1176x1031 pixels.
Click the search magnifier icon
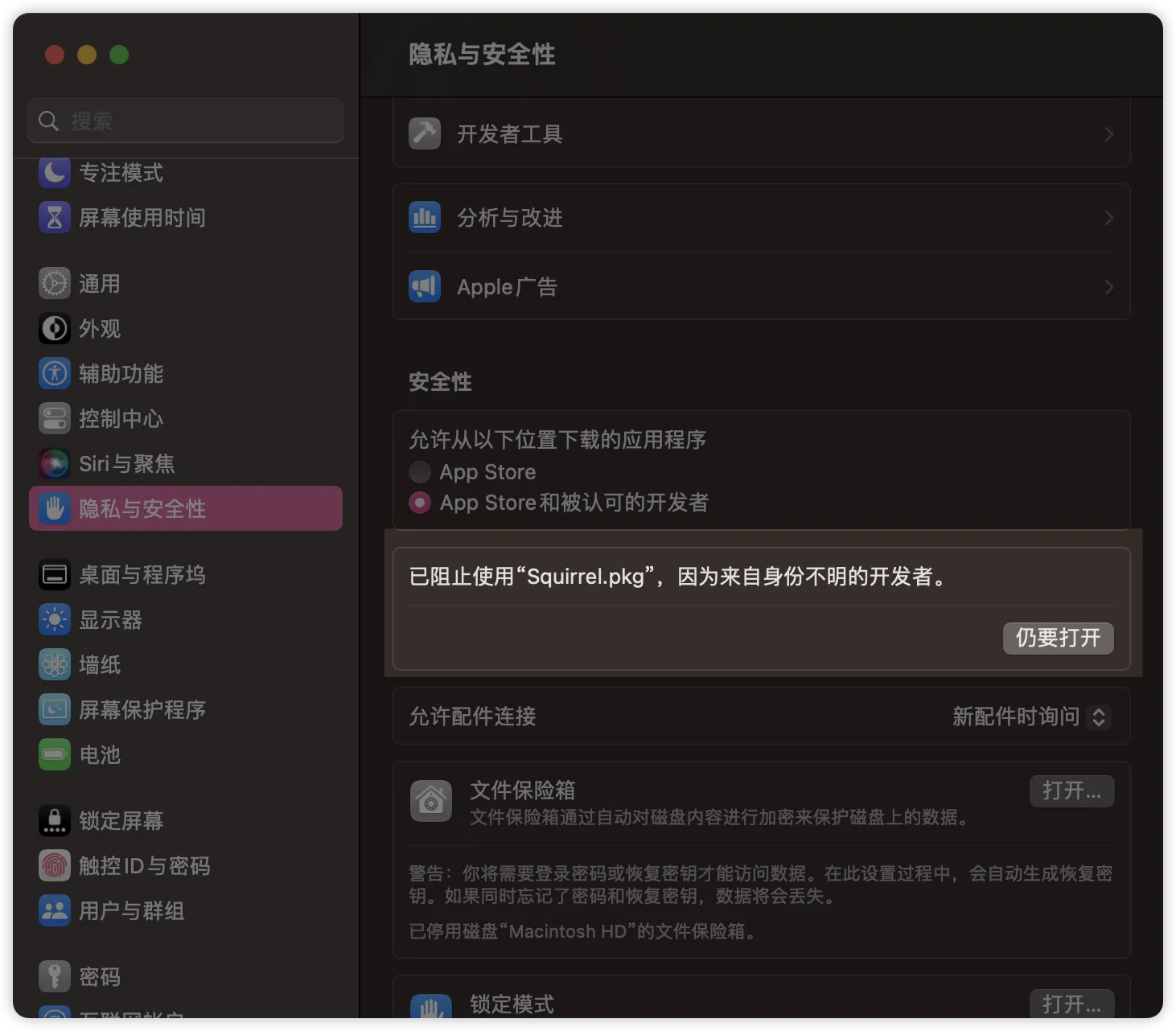tap(49, 121)
